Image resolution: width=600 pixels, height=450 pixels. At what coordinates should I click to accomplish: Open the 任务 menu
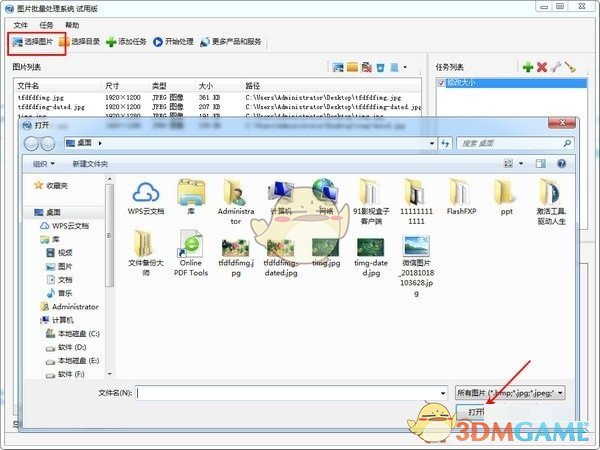(46, 25)
